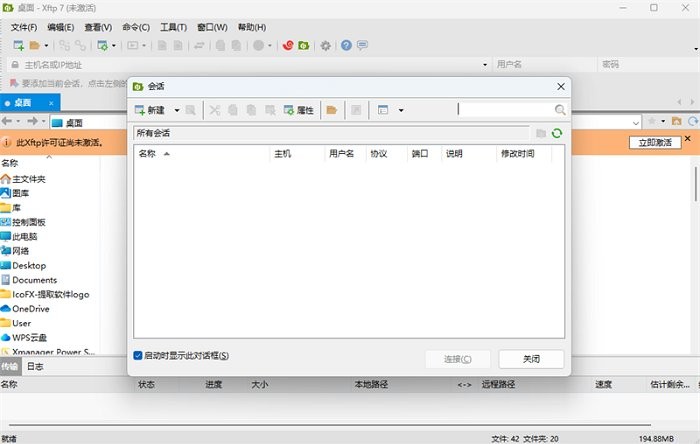Image resolution: width=700 pixels, height=444 pixels.
Task: Expand the host address history dropdown
Action: click(485, 64)
